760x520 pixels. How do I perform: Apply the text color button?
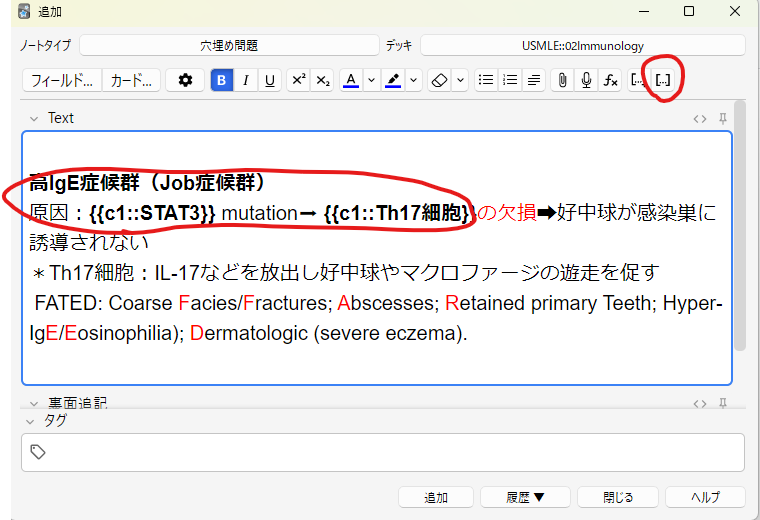point(351,80)
